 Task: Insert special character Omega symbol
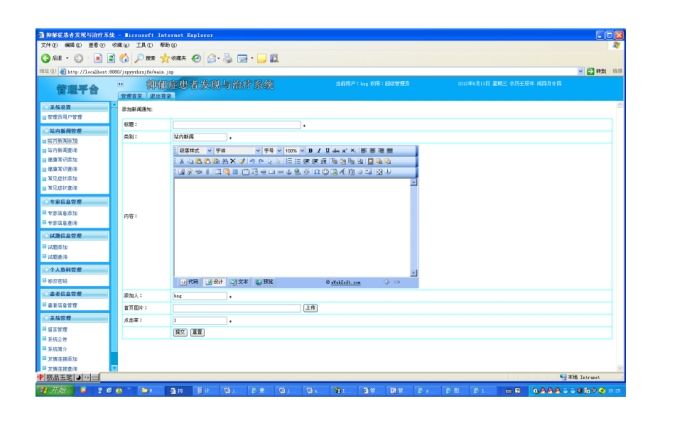316,172
